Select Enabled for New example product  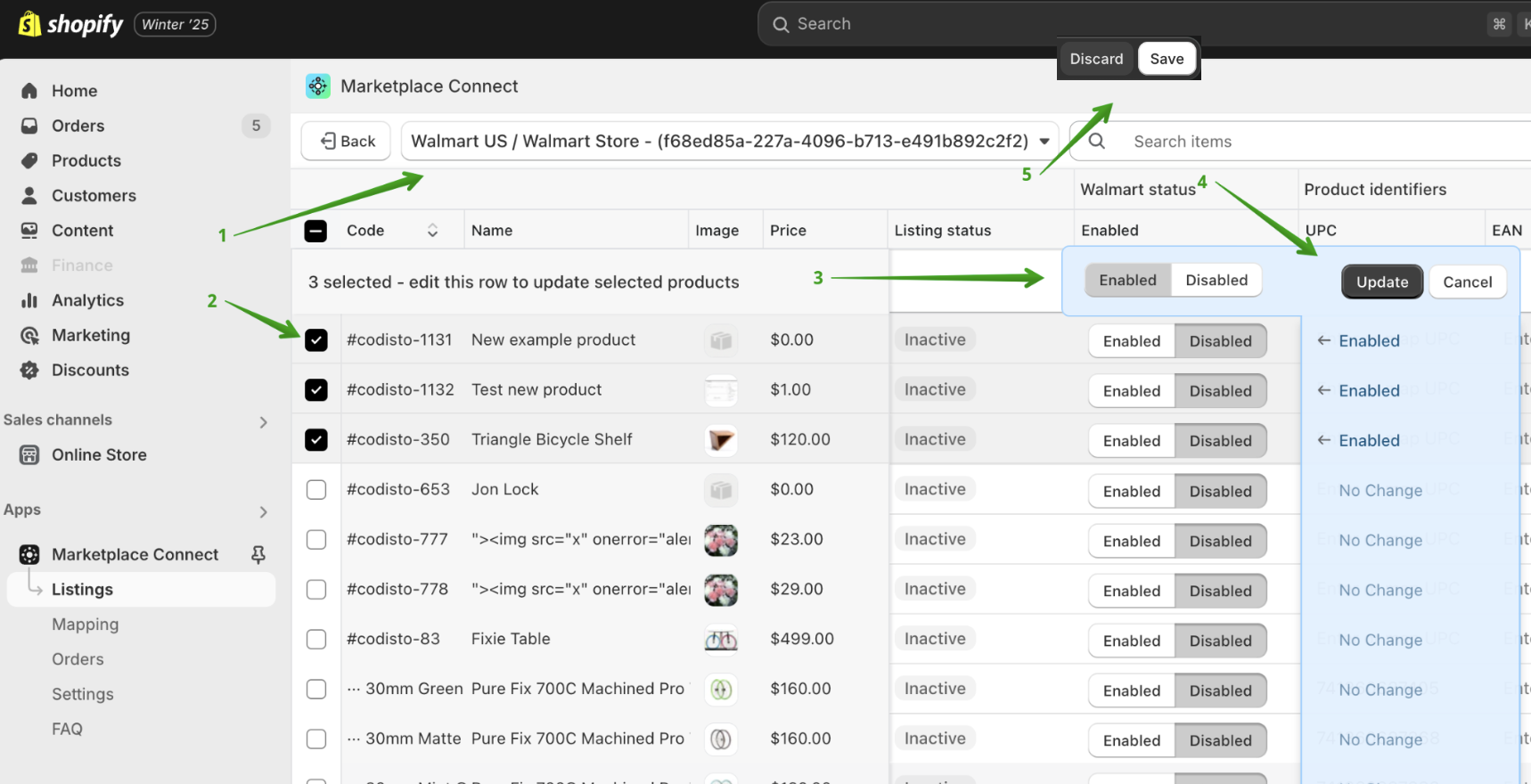coord(1132,341)
